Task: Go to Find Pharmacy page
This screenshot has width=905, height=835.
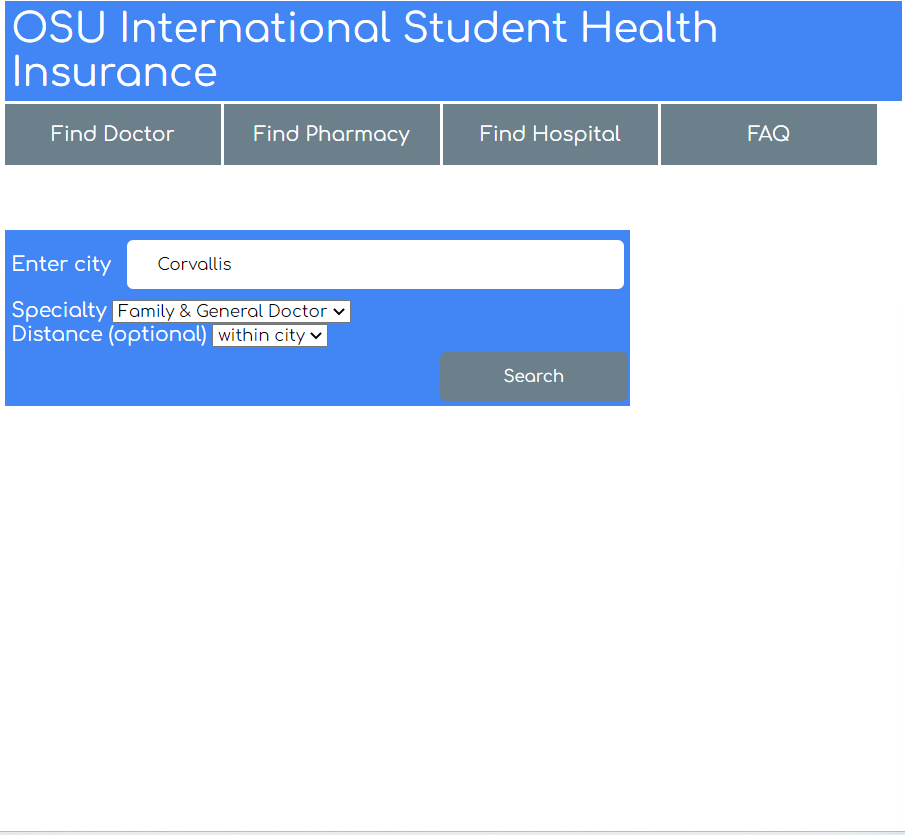Action: tap(331, 134)
